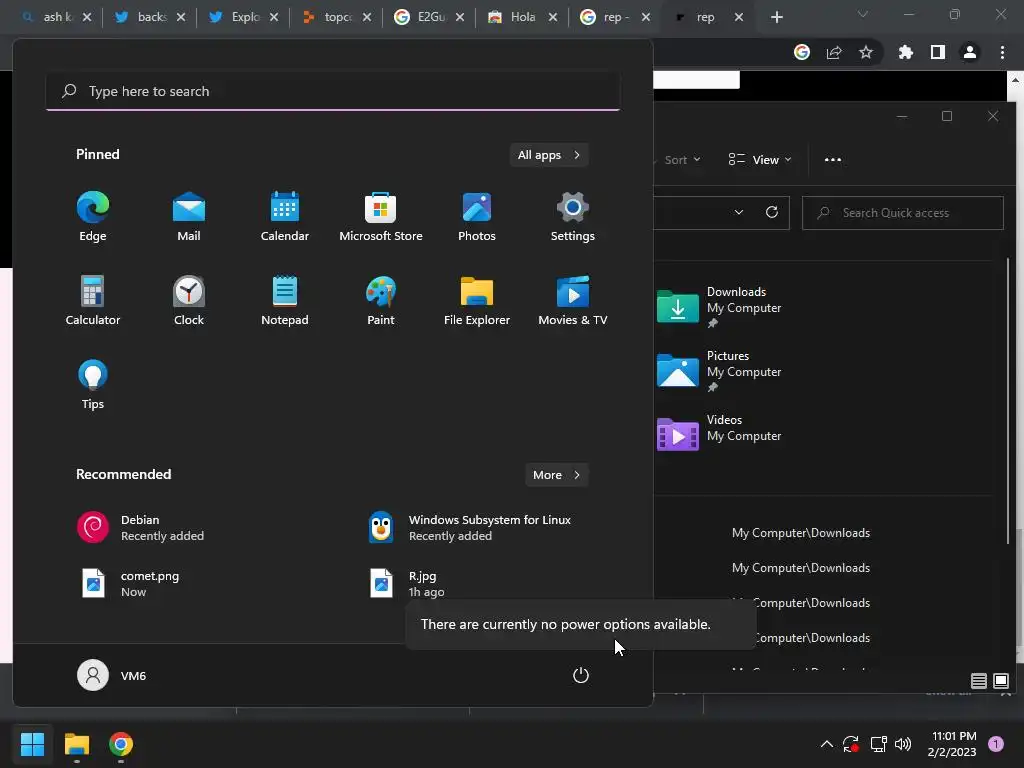Launch the Photos app
This screenshot has width=1024, height=768.
pyautogui.click(x=477, y=217)
